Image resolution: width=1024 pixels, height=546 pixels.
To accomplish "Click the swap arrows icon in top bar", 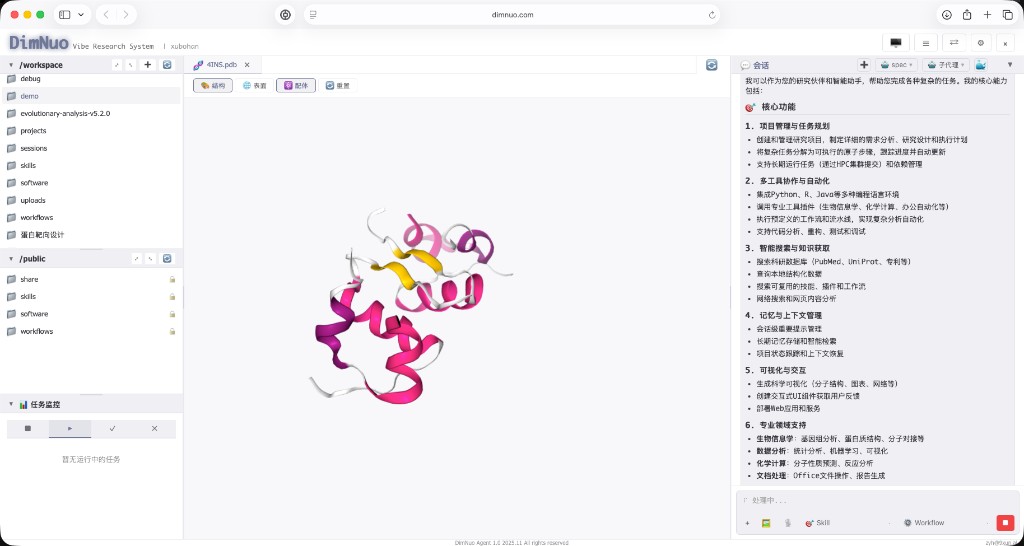I will [x=953, y=42].
